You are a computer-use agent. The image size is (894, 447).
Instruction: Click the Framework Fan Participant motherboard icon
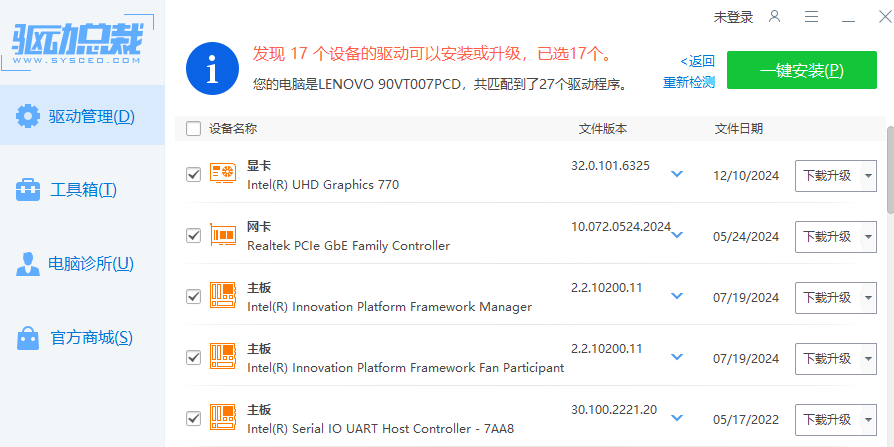click(222, 358)
